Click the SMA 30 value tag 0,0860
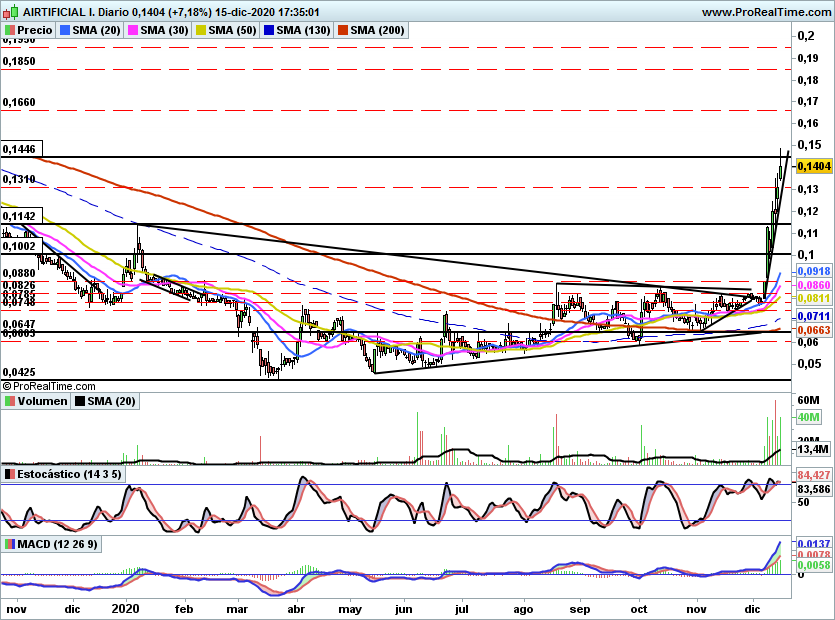 (814, 285)
